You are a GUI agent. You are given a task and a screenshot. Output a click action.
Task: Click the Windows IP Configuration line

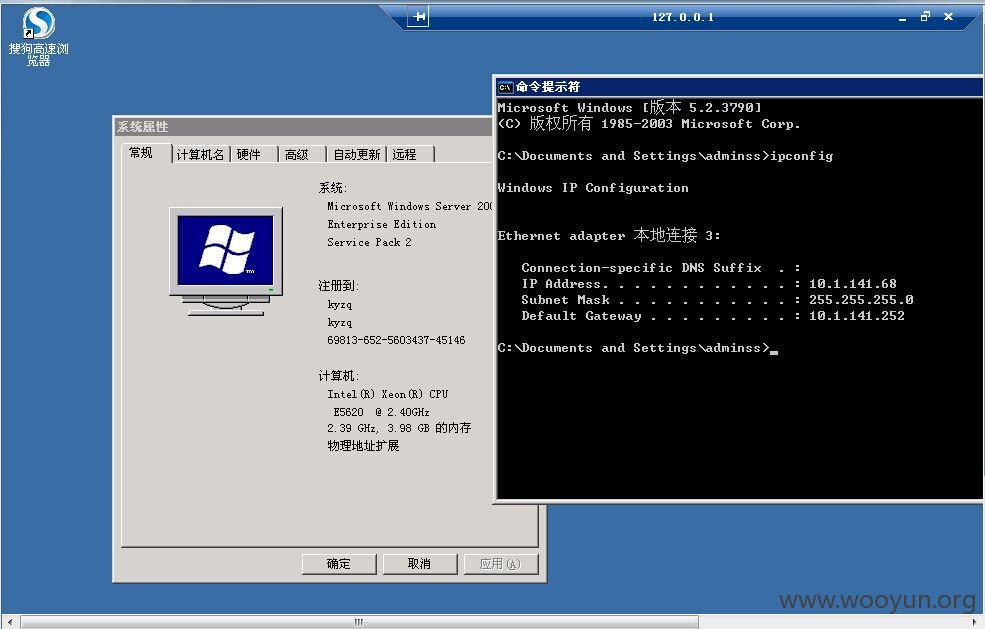pos(593,187)
